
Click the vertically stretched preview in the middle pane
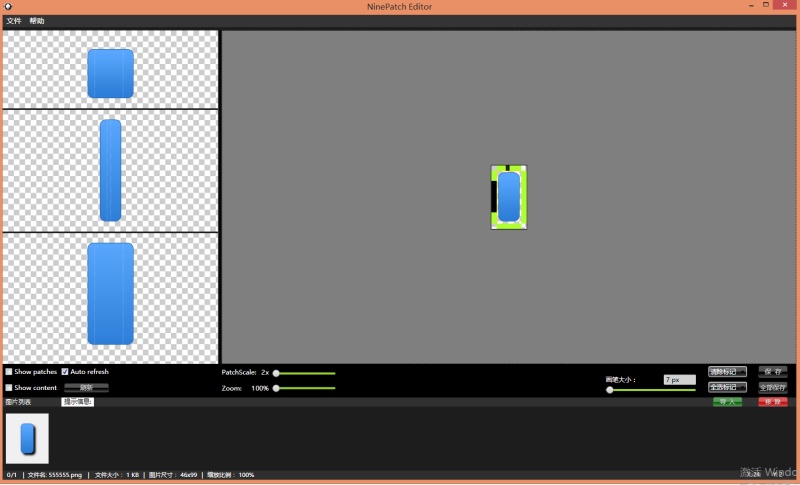click(x=110, y=170)
